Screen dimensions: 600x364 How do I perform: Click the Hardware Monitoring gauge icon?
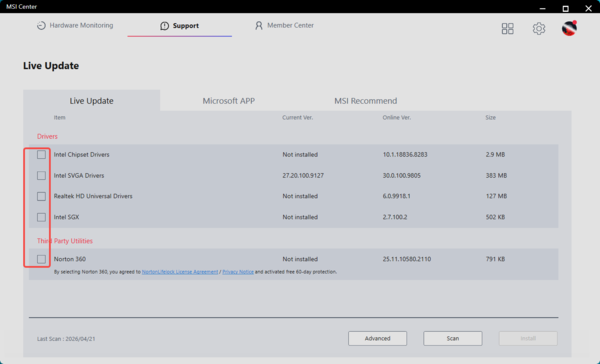[x=41, y=26]
